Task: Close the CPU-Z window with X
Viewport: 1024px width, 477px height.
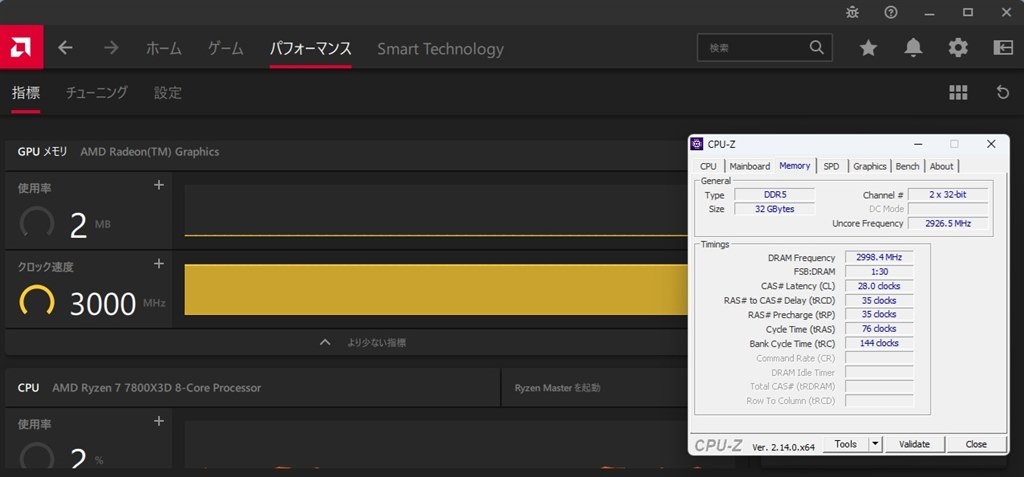Action: tap(991, 144)
